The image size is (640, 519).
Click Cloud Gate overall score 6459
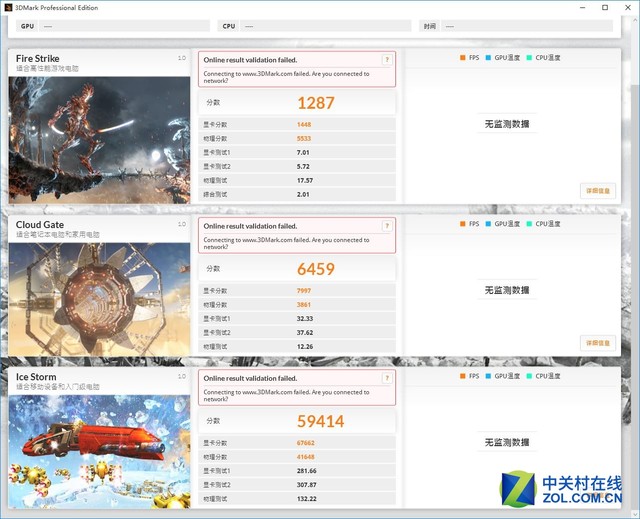tap(316, 269)
